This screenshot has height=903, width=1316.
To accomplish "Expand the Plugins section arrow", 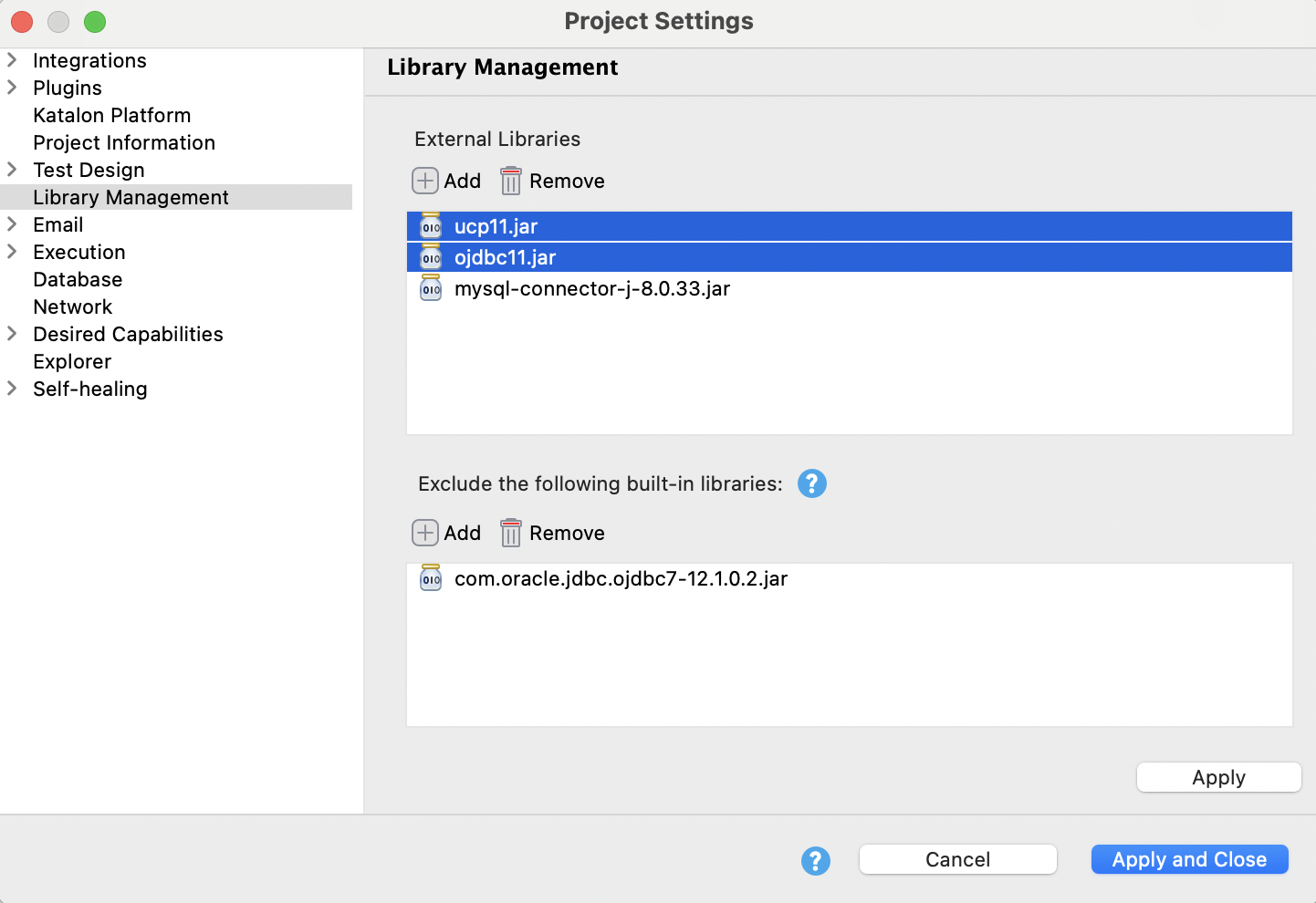I will pyautogui.click(x=13, y=88).
